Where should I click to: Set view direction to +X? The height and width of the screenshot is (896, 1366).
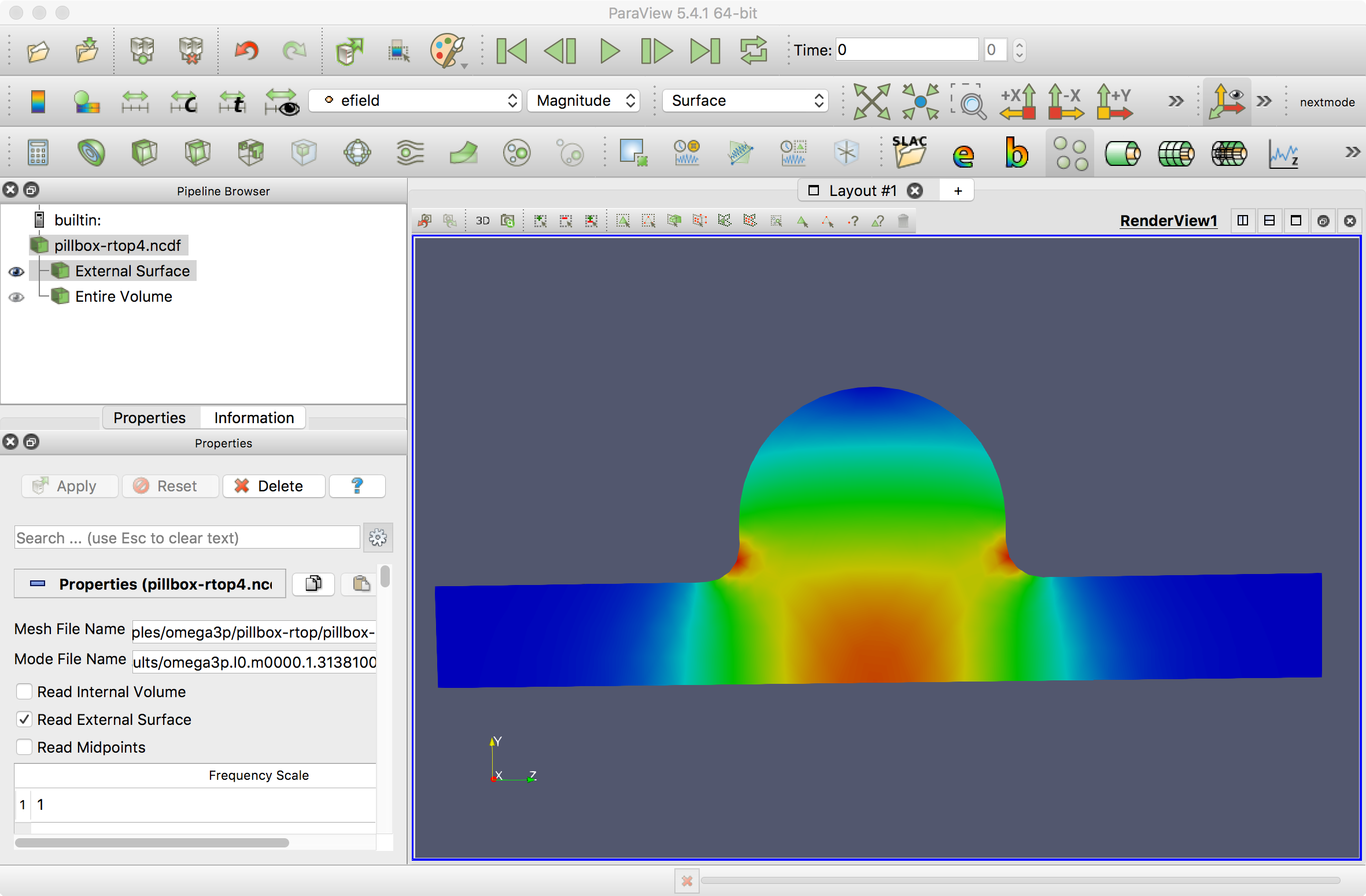(1018, 101)
